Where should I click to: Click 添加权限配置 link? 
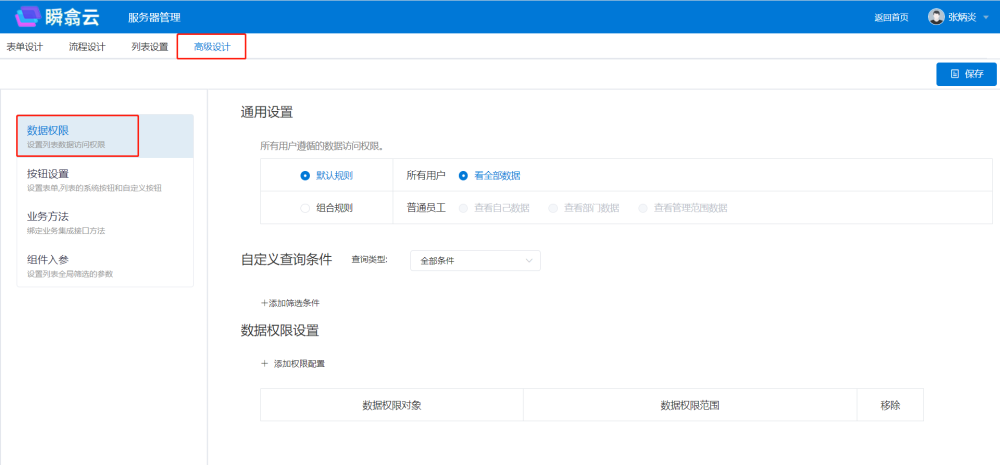293,363
